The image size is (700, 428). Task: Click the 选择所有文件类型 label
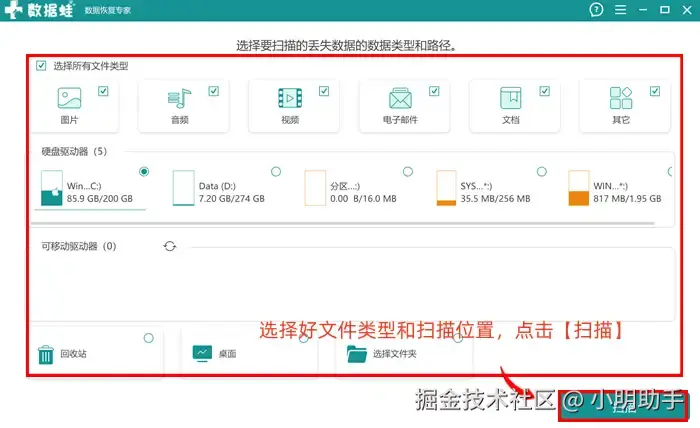coord(91,66)
